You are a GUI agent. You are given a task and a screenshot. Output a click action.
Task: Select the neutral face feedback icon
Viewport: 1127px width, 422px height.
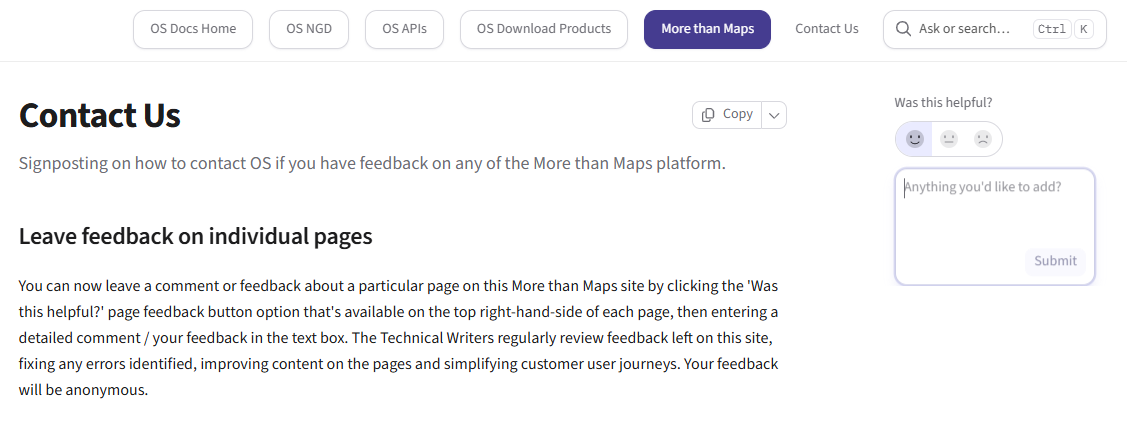[949, 139]
